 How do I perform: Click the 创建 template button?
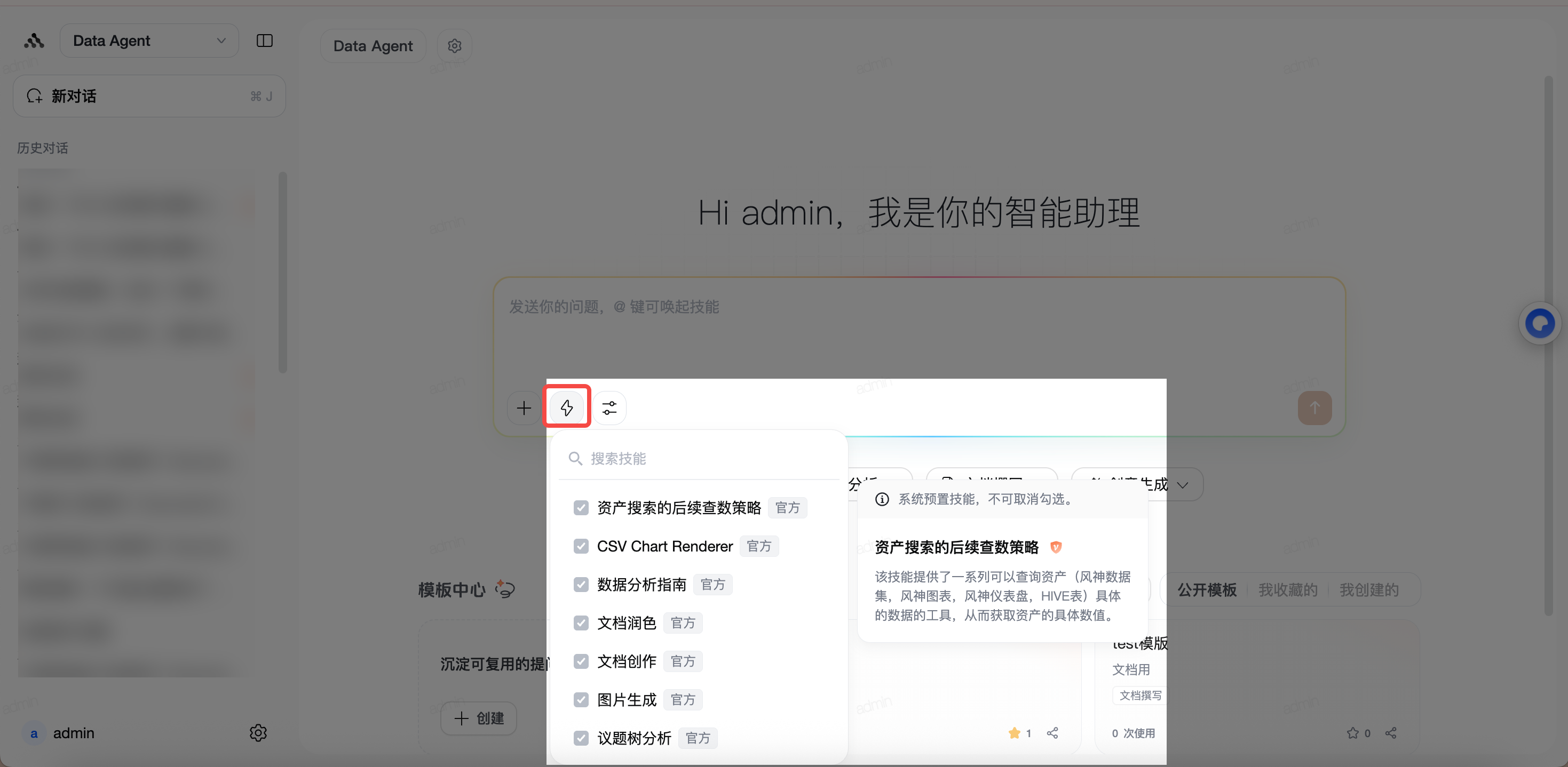[479, 718]
